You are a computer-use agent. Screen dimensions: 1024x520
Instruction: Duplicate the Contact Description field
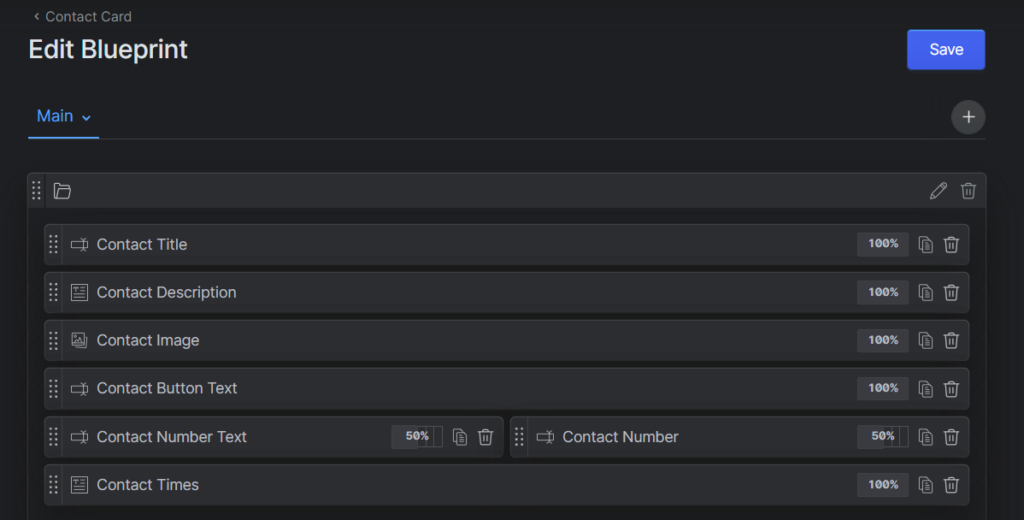click(x=926, y=293)
